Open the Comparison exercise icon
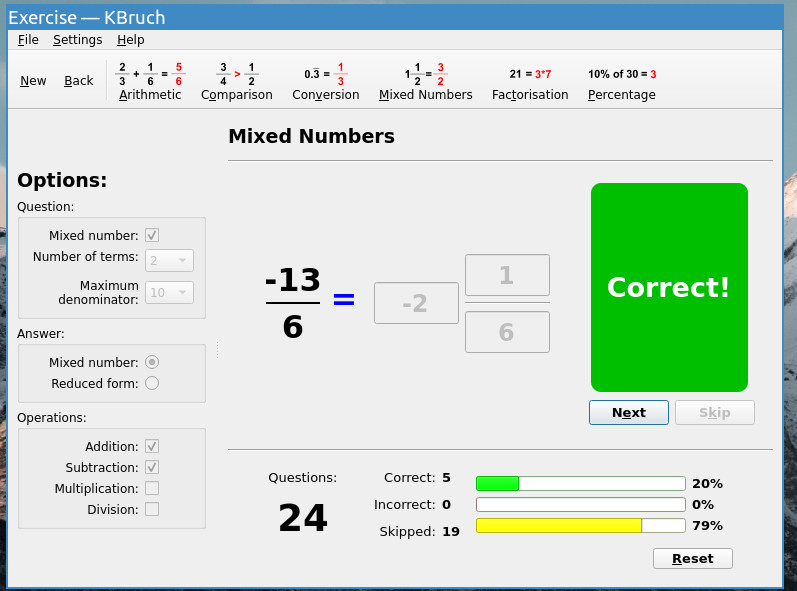The width and height of the screenshot is (797, 591). [x=236, y=81]
